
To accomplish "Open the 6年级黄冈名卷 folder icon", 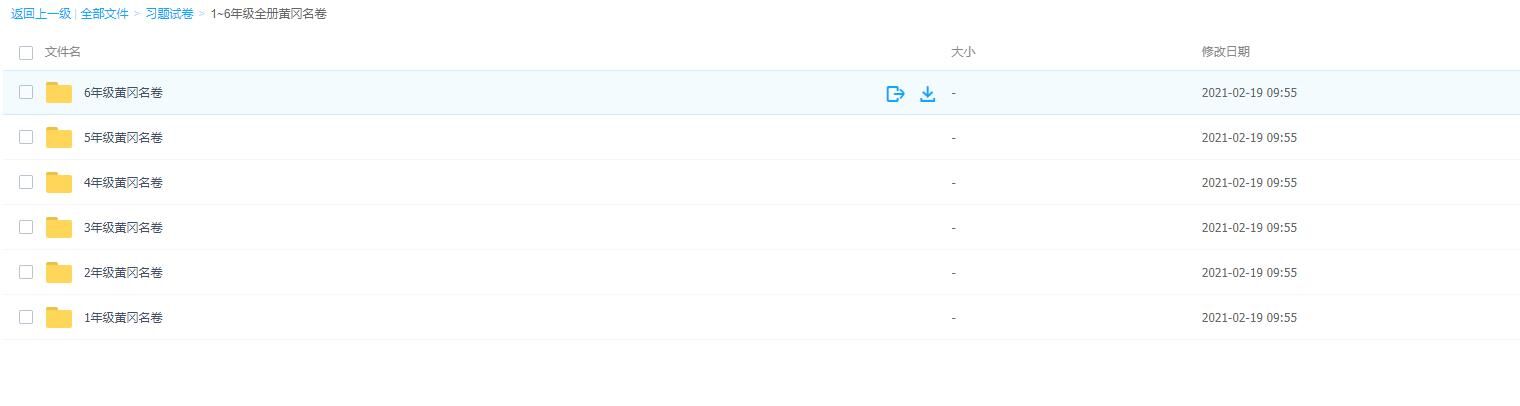I will point(59,93).
